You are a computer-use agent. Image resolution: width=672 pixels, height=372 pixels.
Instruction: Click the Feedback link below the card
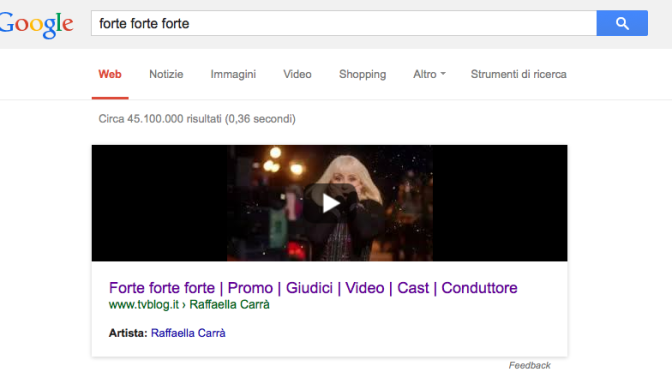pyautogui.click(x=529, y=365)
